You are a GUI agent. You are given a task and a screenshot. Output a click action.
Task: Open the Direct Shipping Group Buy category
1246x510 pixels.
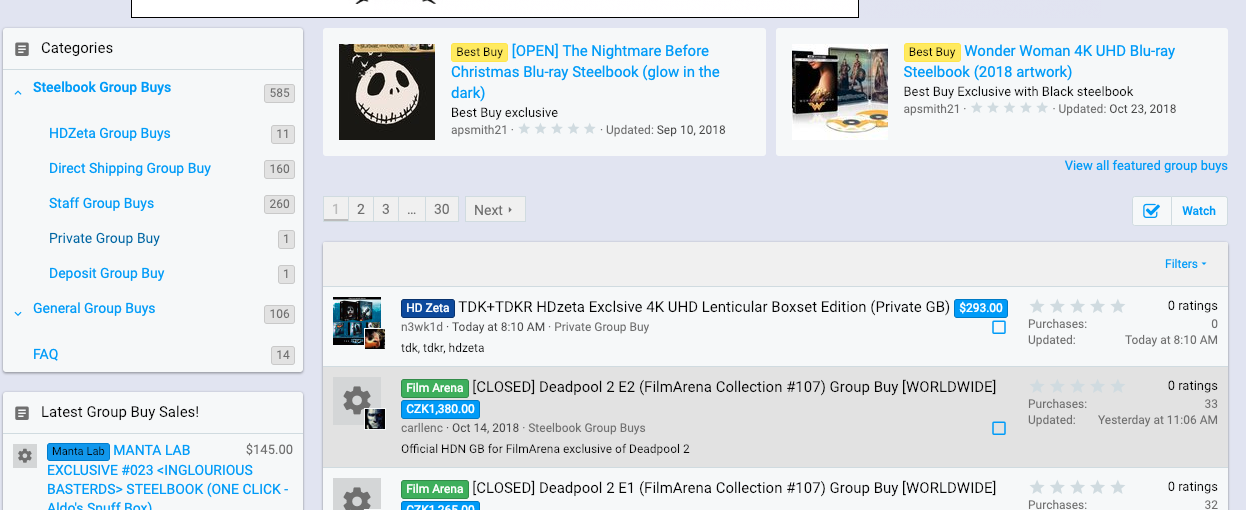click(x=130, y=168)
